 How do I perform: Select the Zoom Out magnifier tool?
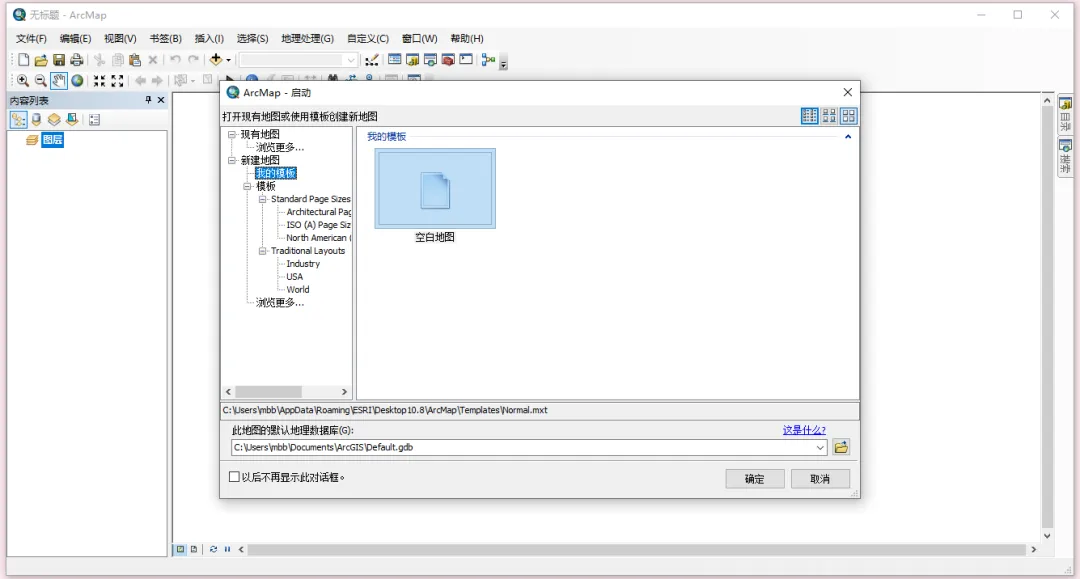pos(41,81)
